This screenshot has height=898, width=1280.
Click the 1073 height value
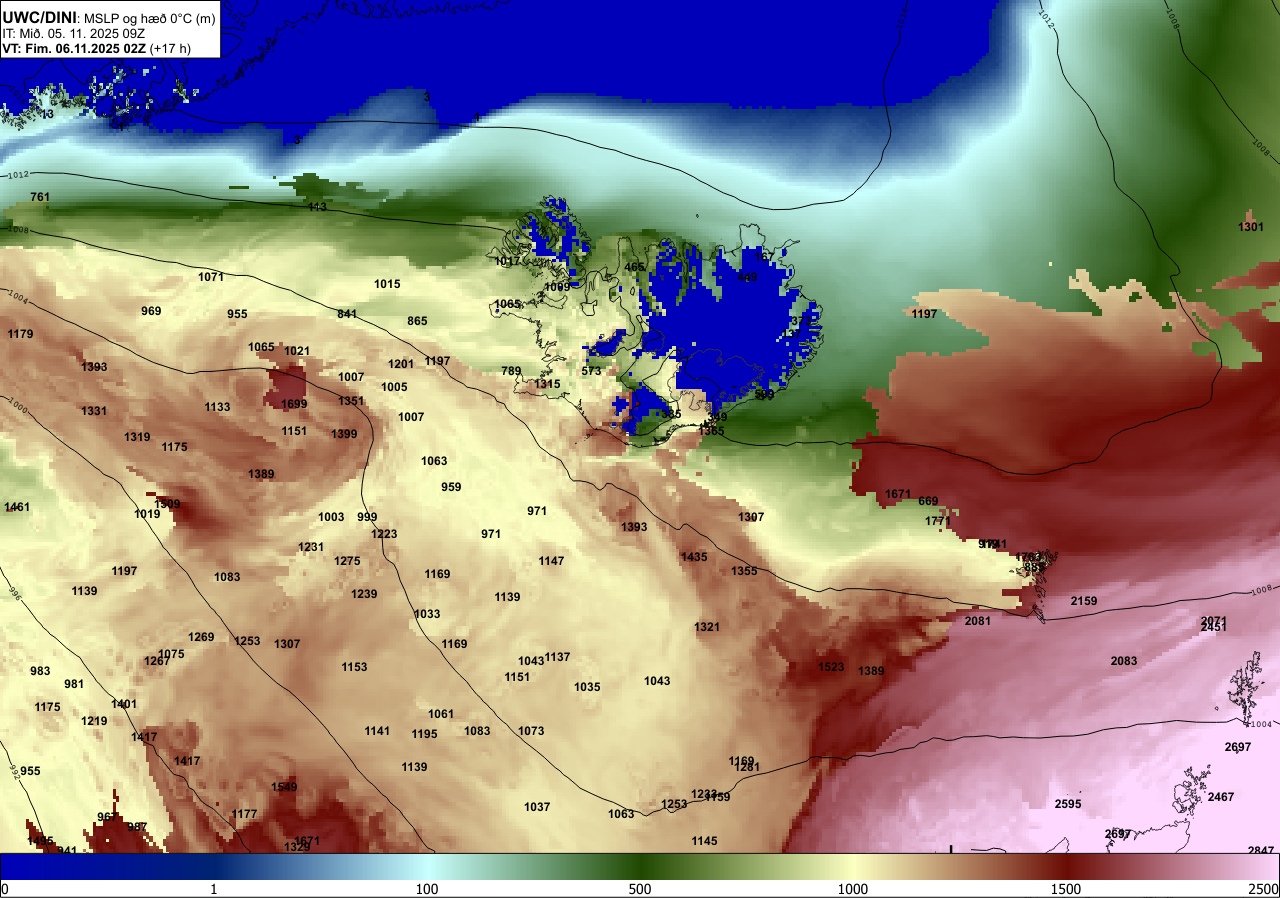click(x=531, y=731)
